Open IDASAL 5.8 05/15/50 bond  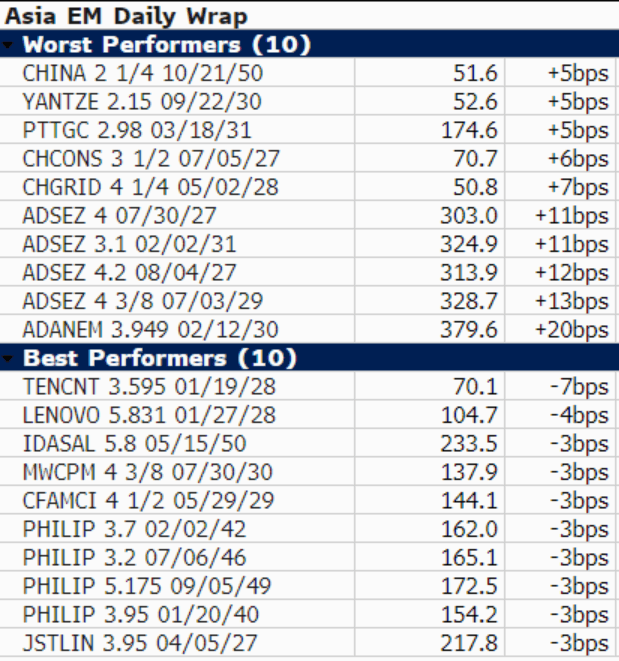tap(134, 444)
